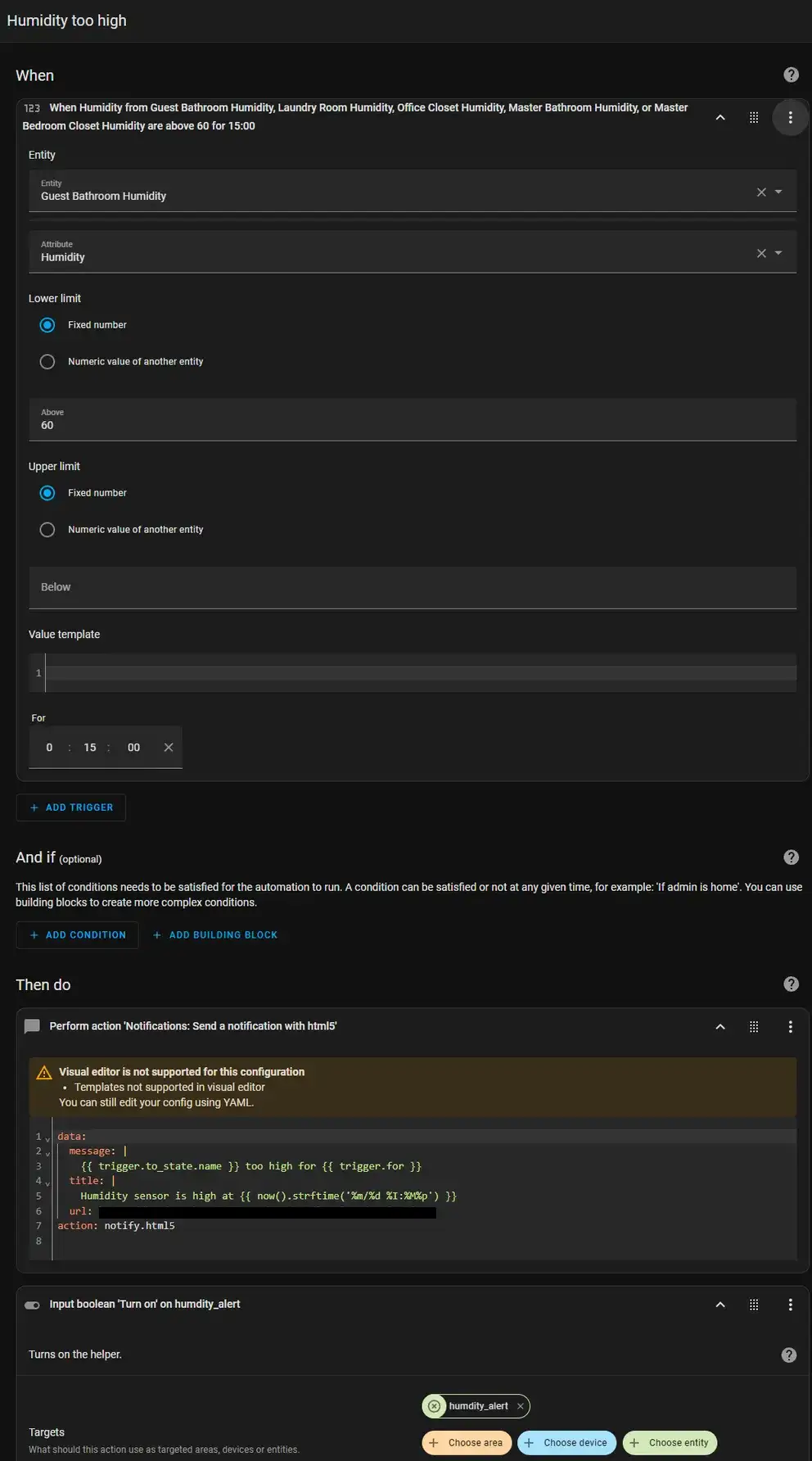The image size is (812, 1461).
Task: Open the Input boolean action three-dot menu
Action: [x=790, y=1305]
